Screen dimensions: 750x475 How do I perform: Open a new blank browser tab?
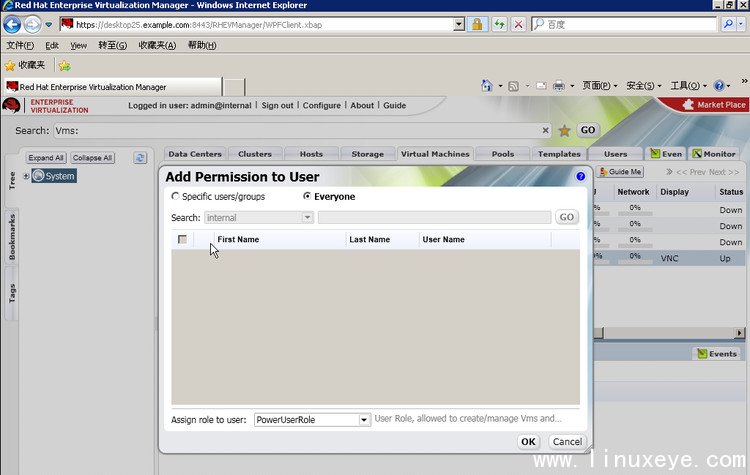[234, 87]
